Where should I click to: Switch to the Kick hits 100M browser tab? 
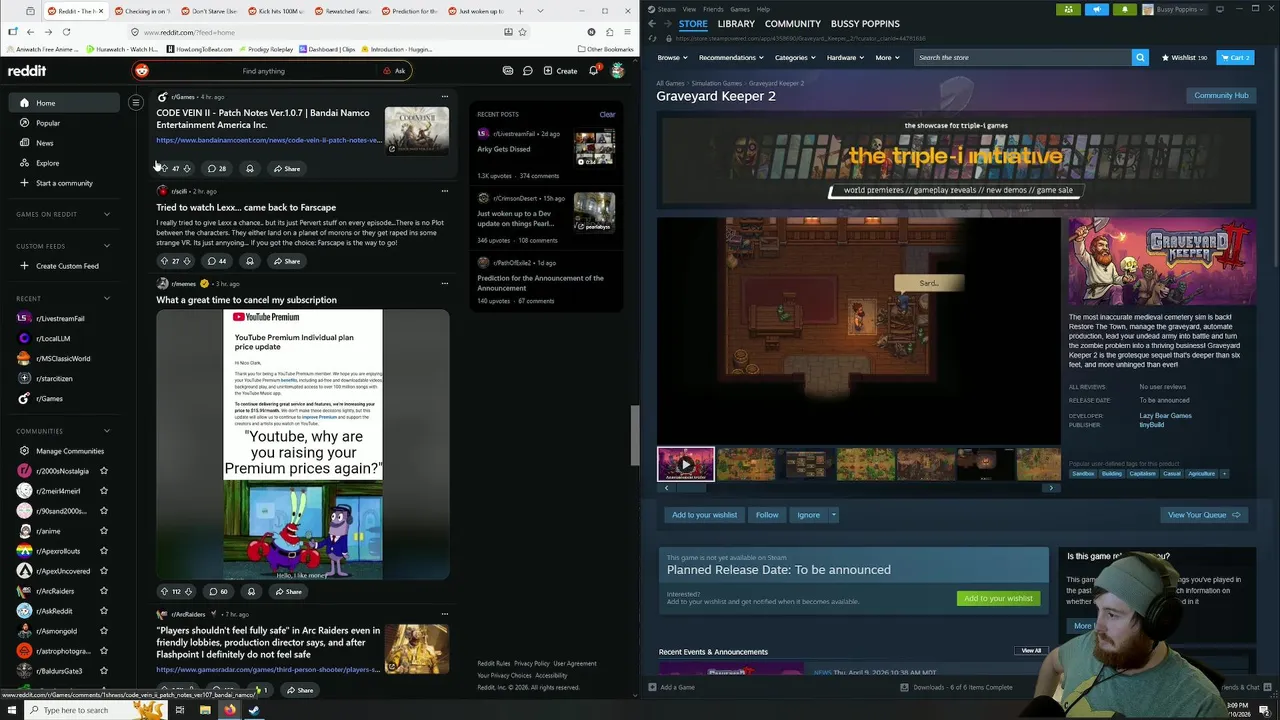click(x=278, y=11)
